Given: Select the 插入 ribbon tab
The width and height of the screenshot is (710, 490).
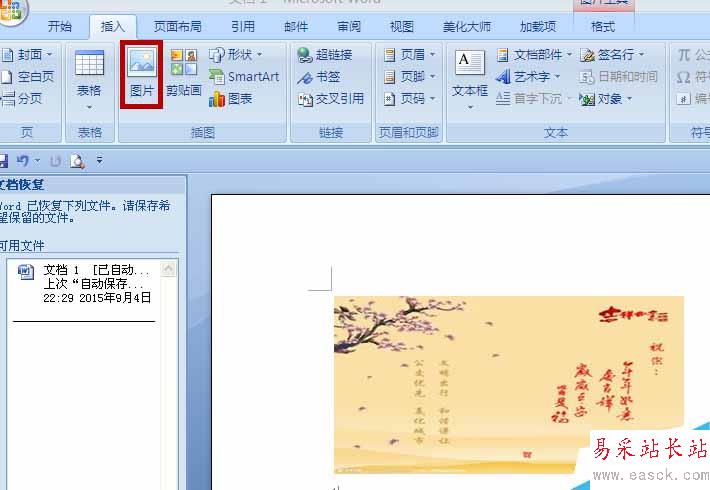Looking at the screenshot, I should pyautogui.click(x=113, y=27).
